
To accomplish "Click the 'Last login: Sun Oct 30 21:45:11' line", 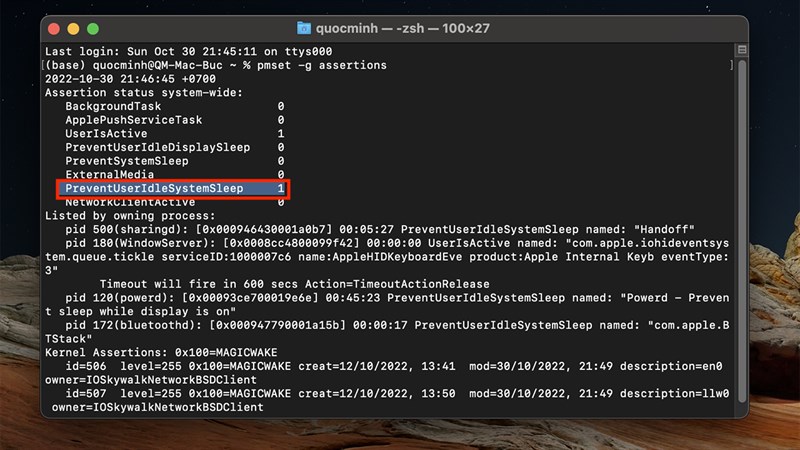I will click(188, 52).
